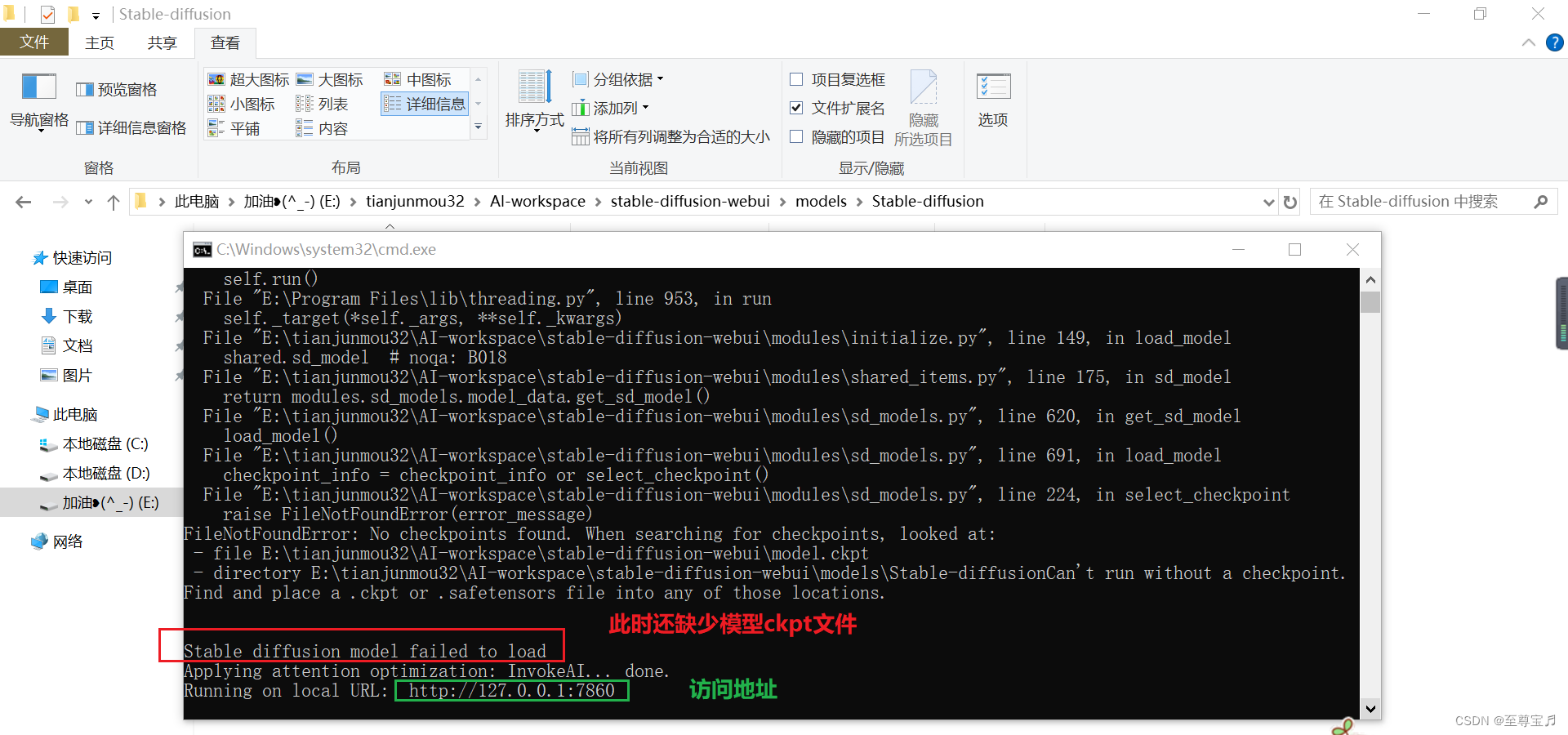Open Explorer help question mark icon
The width and height of the screenshot is (1568, 735).
click(x=1555, y=42)
